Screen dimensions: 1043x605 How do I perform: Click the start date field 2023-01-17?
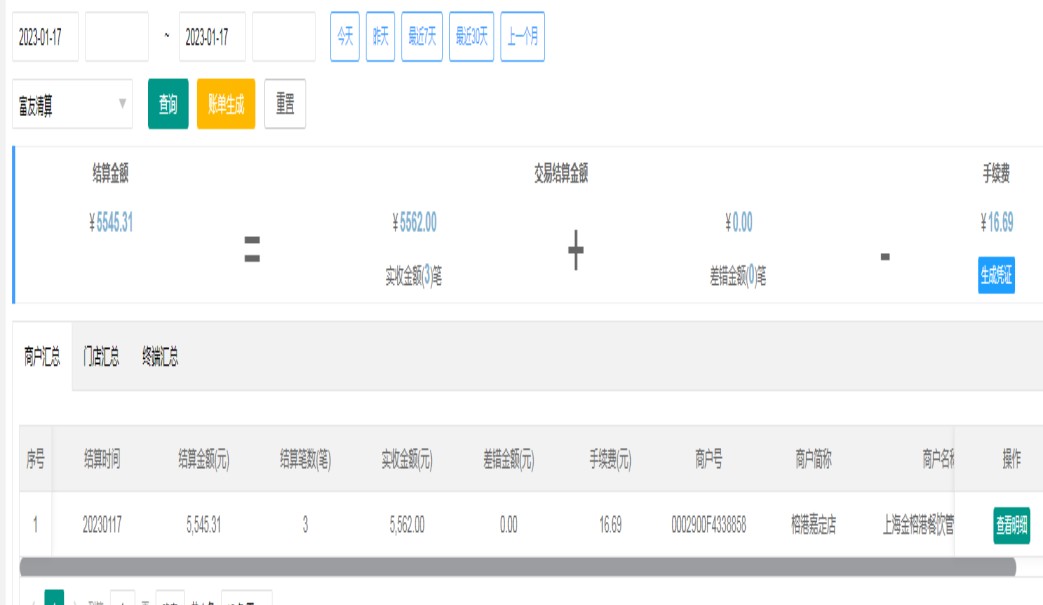(45, 37)
